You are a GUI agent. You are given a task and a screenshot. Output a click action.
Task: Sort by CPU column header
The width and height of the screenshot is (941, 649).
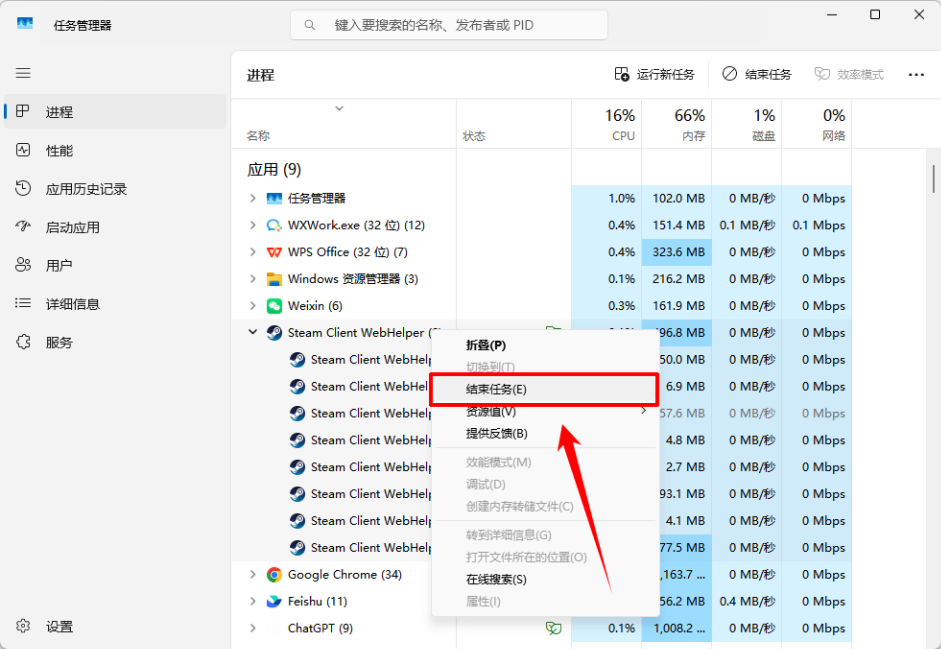point(607,124)
